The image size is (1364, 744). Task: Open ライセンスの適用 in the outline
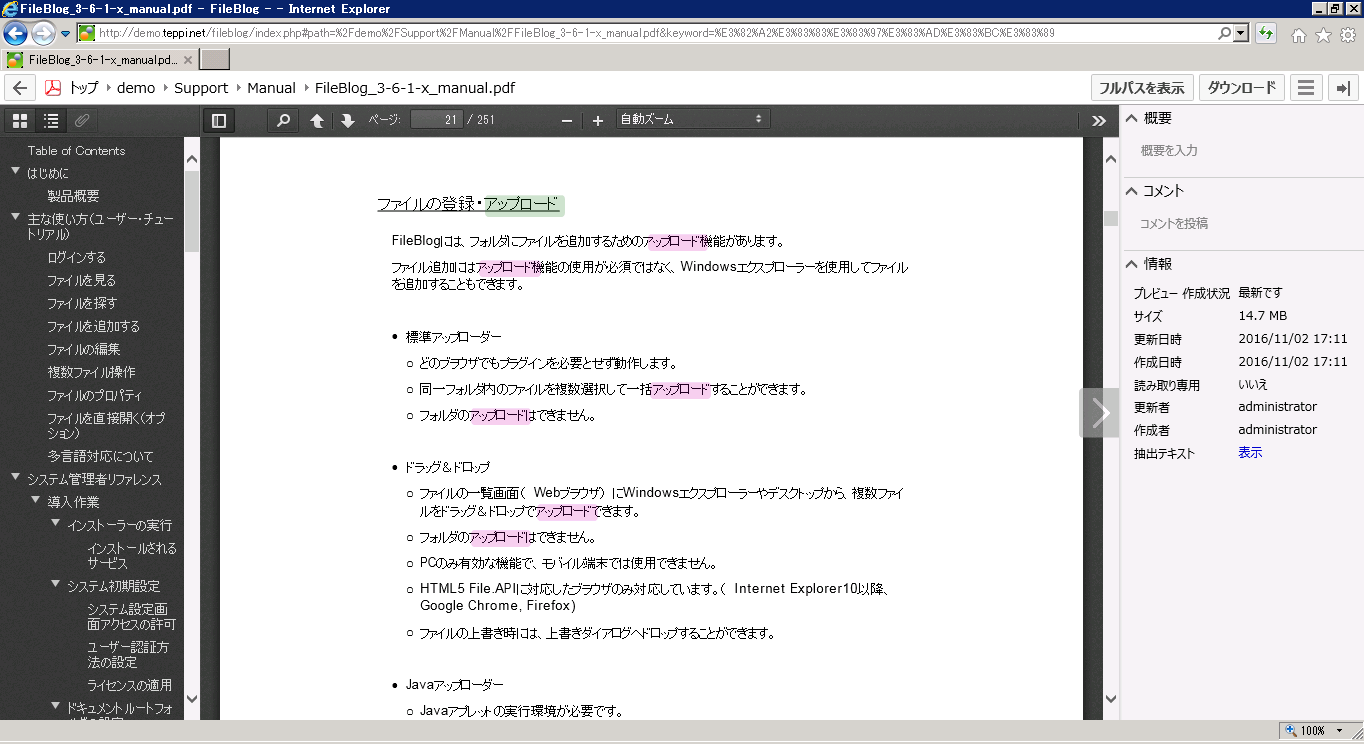coord(129,685)
